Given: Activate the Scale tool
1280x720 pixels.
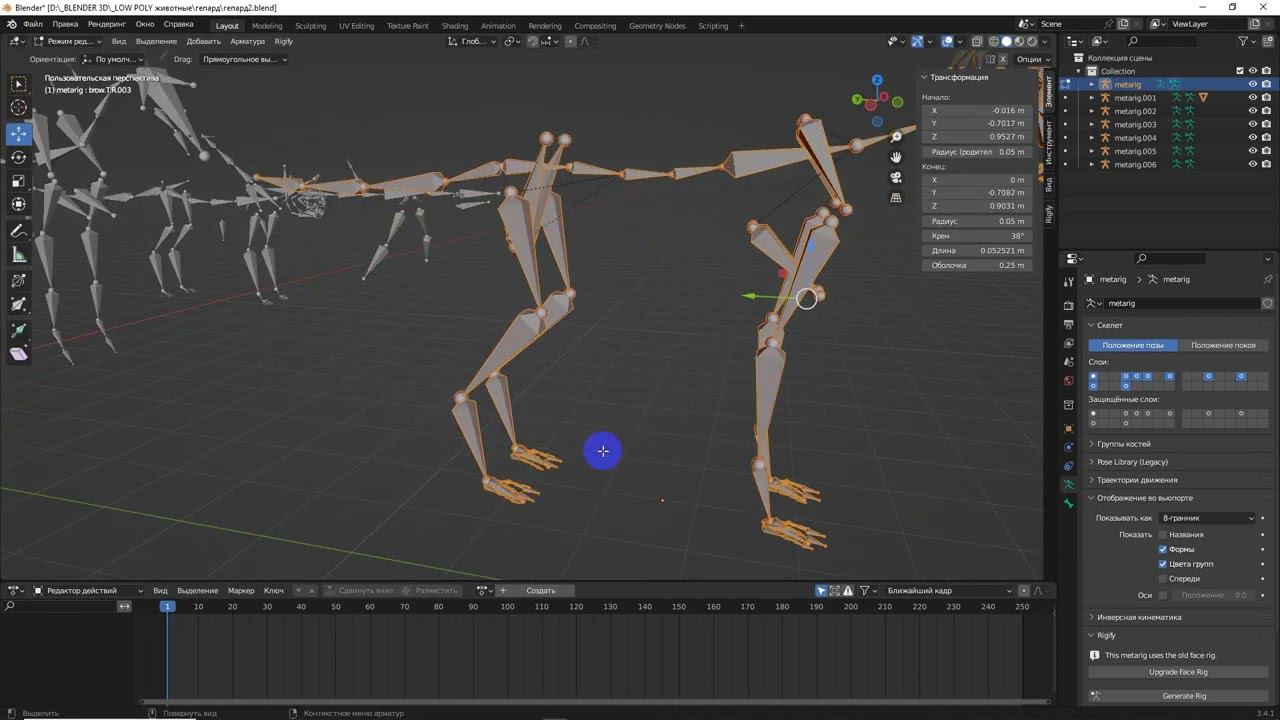Looking at the screenshot, I should coord(19,181).
